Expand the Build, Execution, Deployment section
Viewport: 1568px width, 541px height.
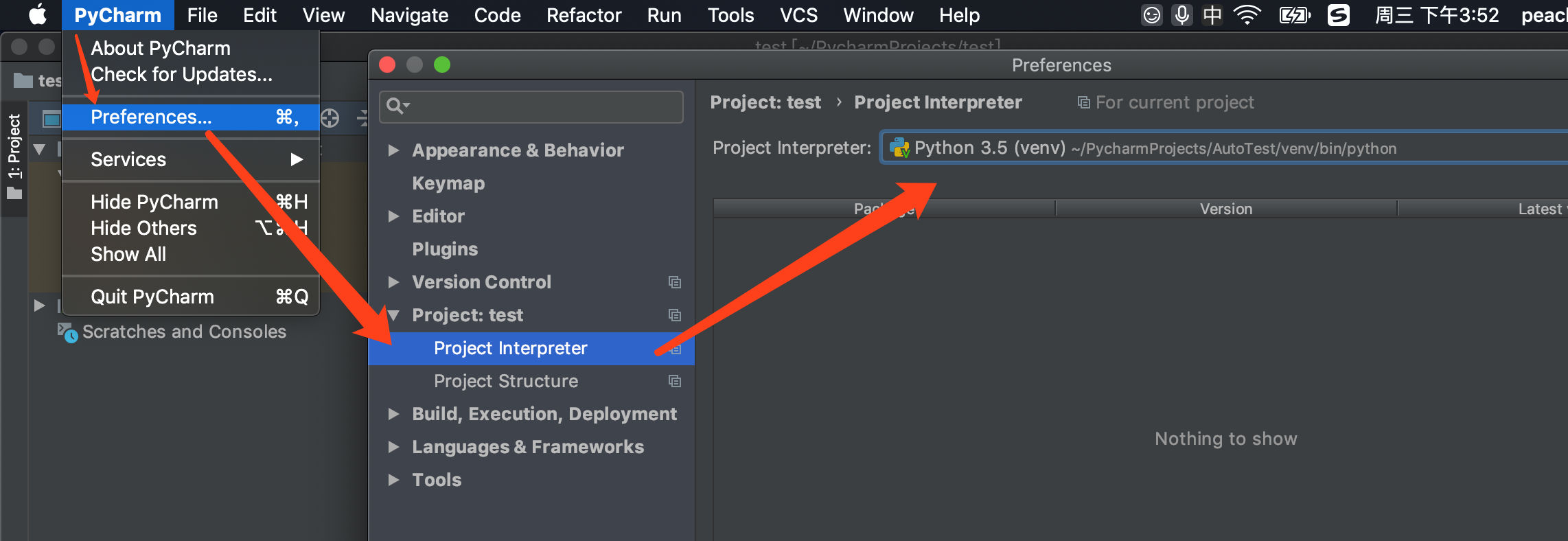393,414
